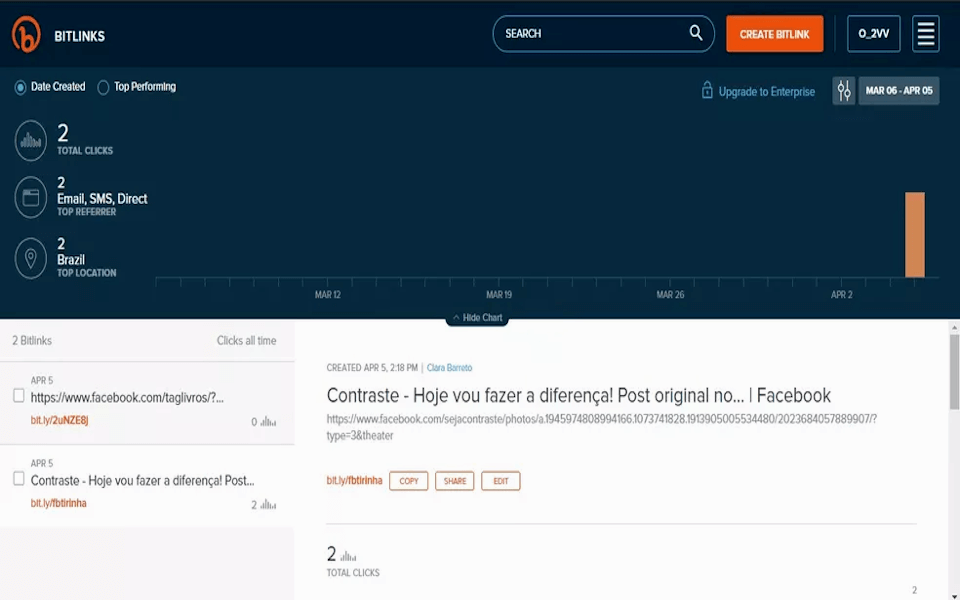Screen dimensions: 960x600
Task: Select the Date Created radio option
Action: click(x=20, y=87)
